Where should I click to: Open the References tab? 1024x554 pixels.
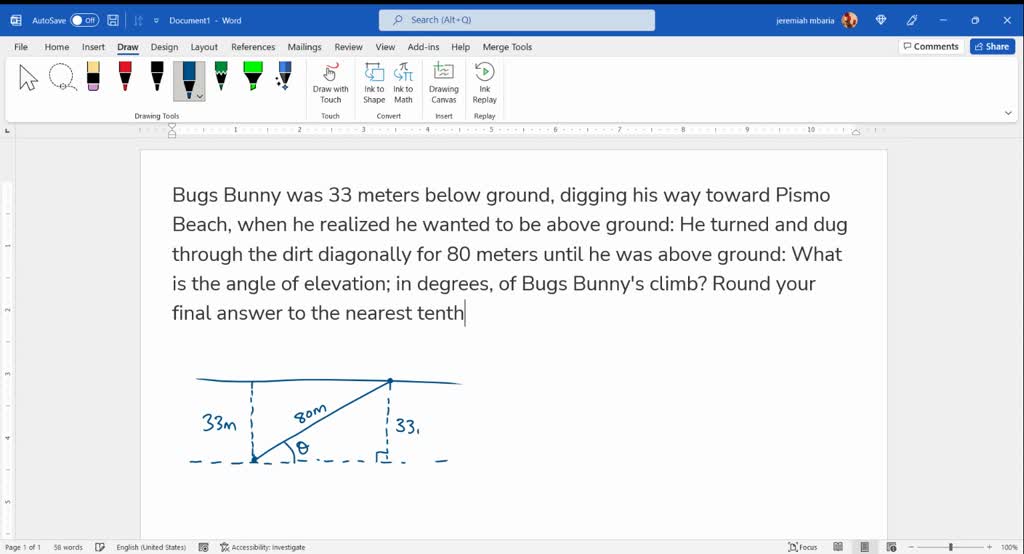click(253, 47)
